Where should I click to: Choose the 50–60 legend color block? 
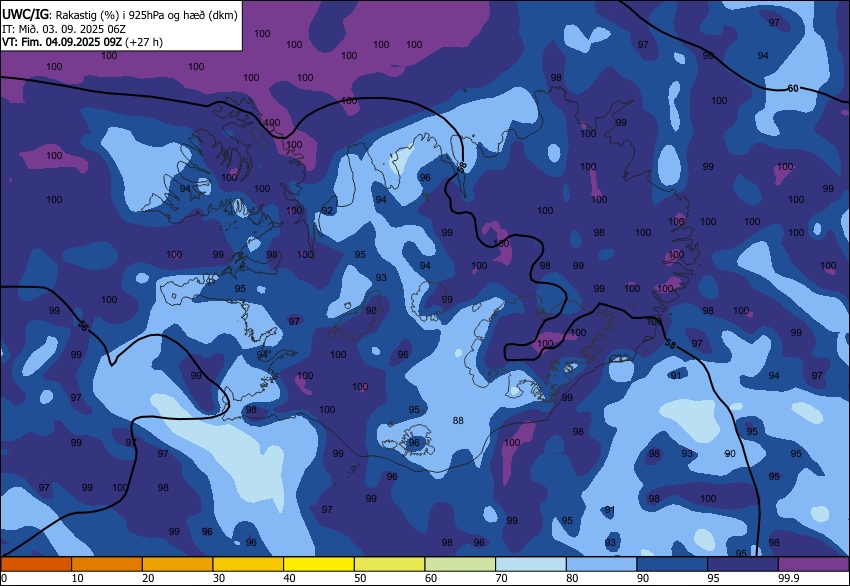point(389,564)
